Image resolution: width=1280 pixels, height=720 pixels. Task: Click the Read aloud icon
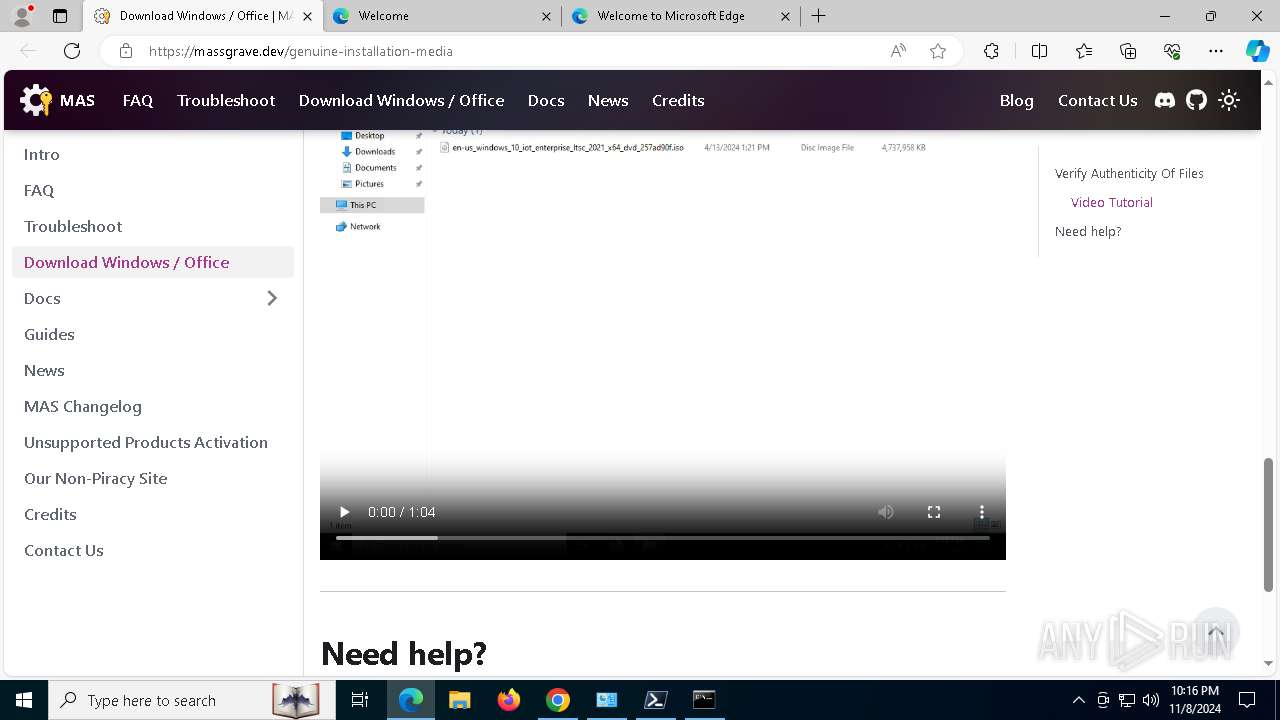898,51
